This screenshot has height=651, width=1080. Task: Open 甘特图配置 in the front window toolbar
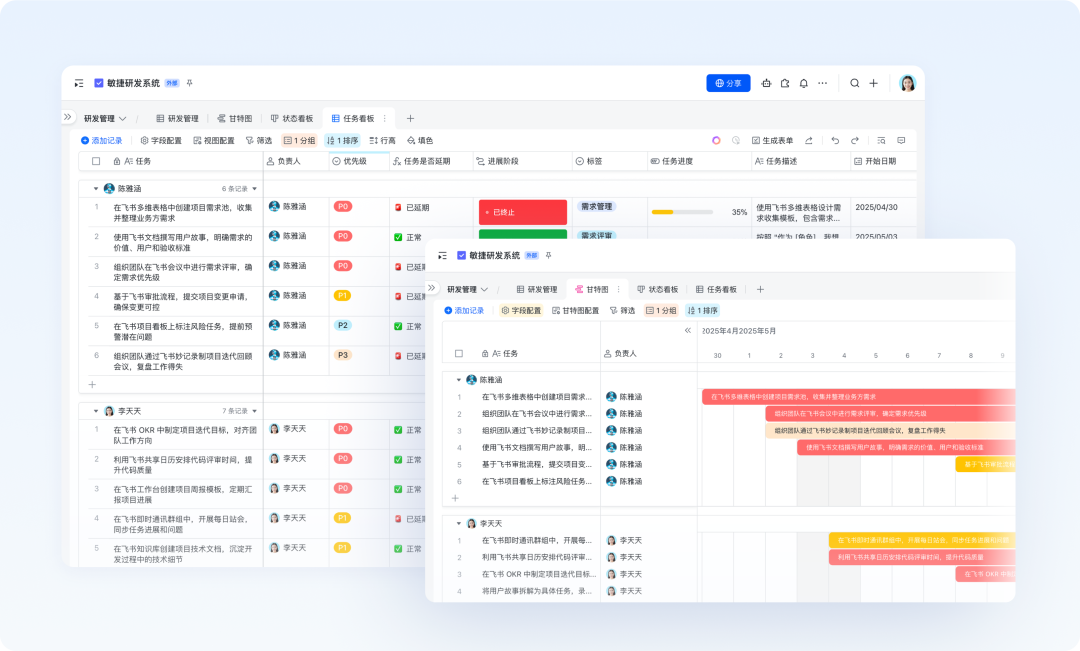pos(576,311)
